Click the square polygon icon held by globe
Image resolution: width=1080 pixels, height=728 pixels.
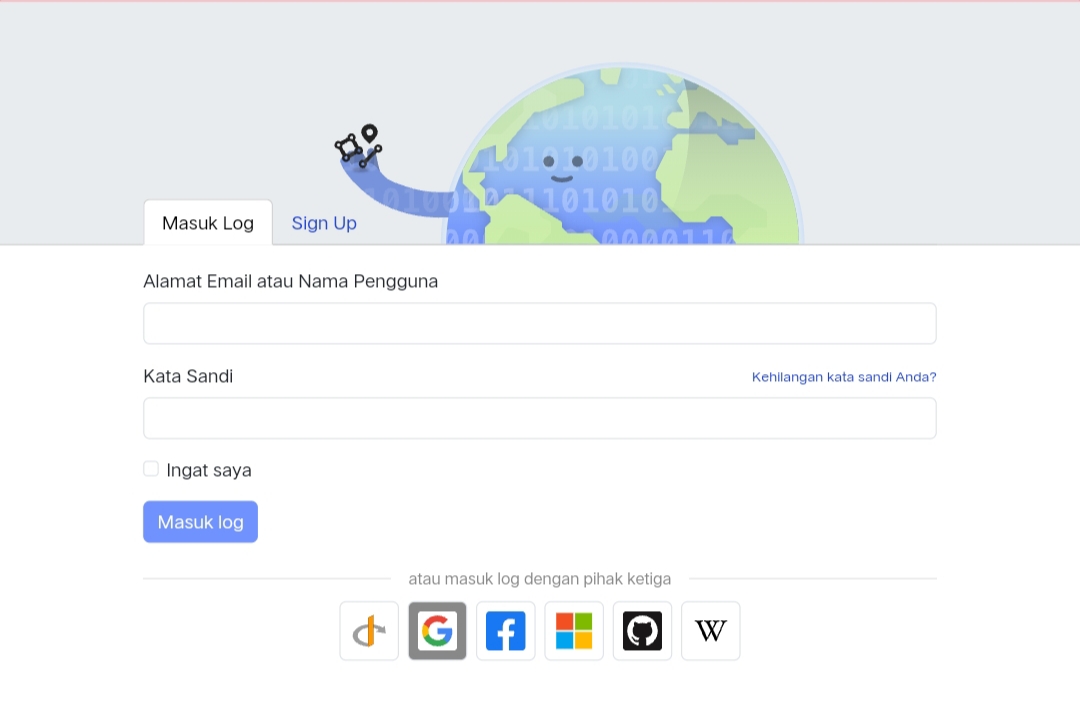(x=348, y=147)
